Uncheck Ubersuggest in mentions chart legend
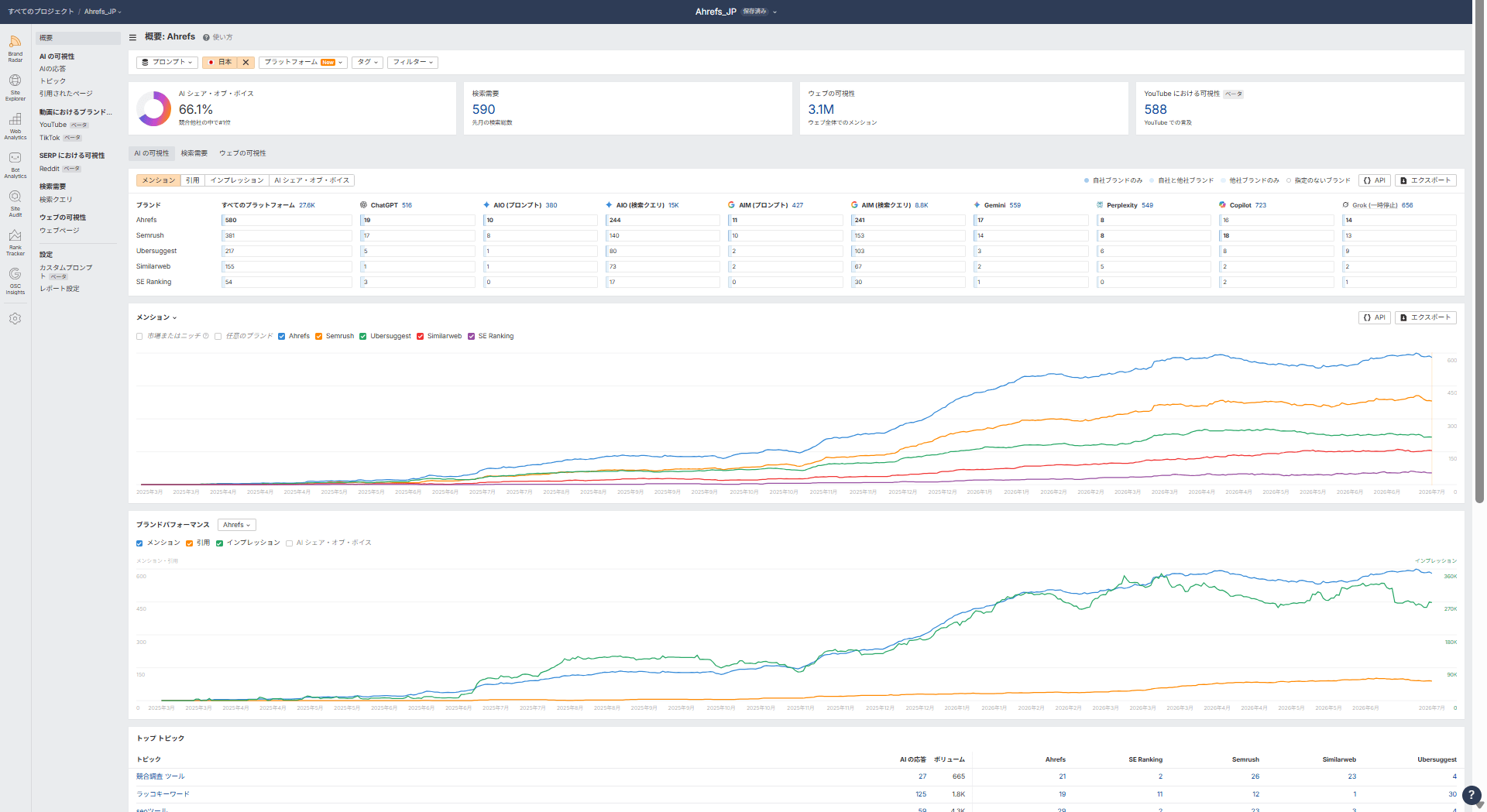Image resolution: width=1487 pixels, height=812 pixels. (x=362, y=337)
